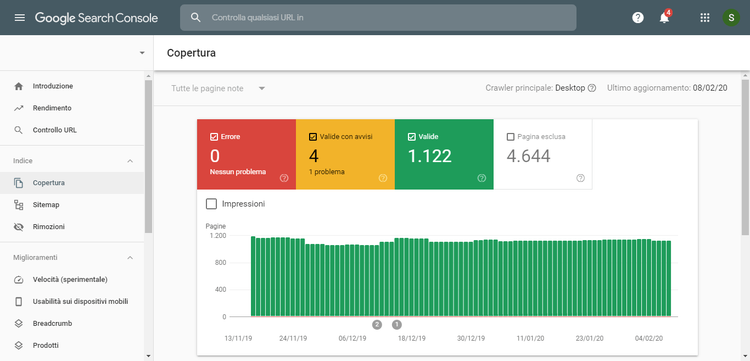Select the Copertura menu item

(72, 183)
